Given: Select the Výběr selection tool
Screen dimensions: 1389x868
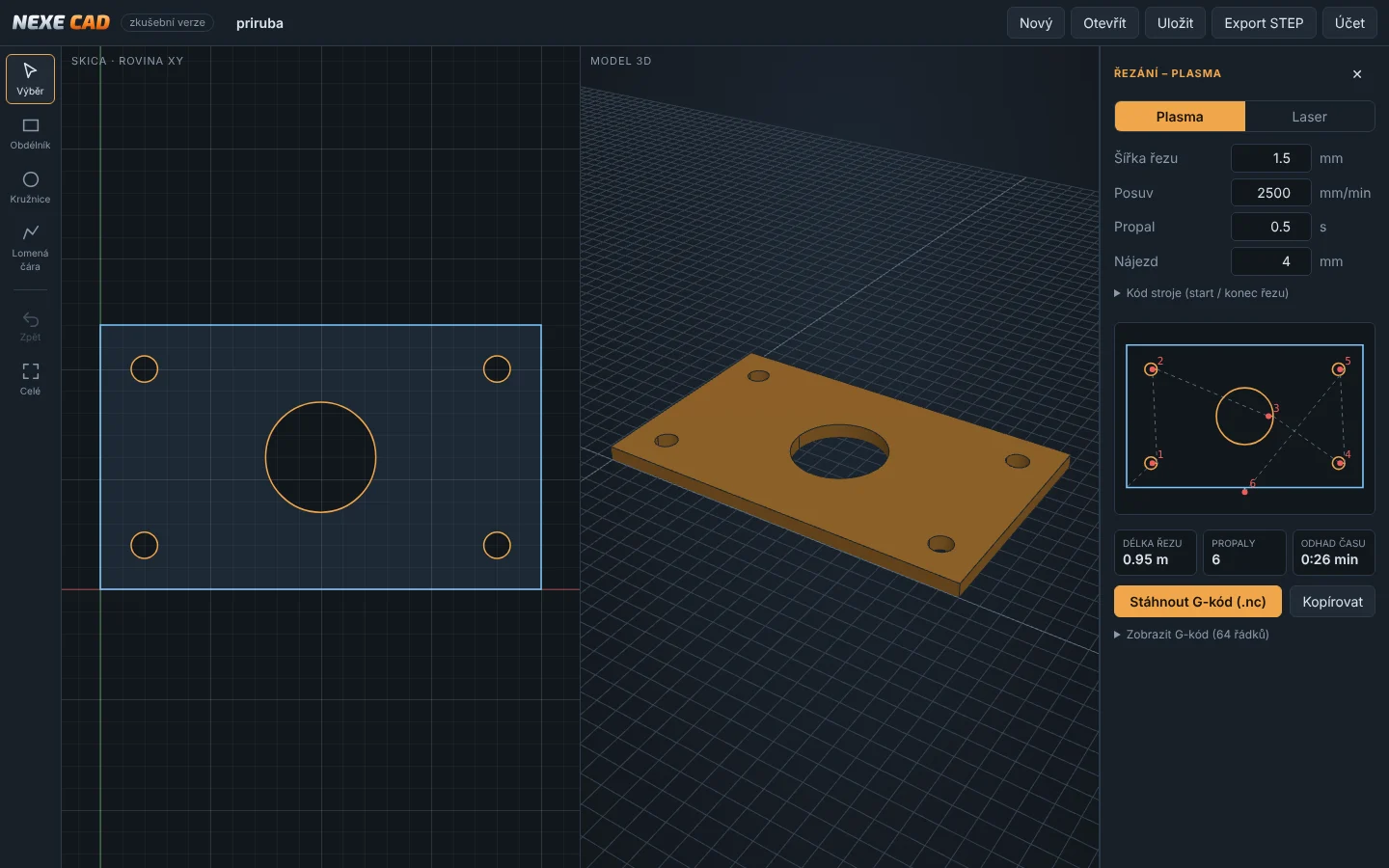Looking at the screenshot, I should 30,78.
